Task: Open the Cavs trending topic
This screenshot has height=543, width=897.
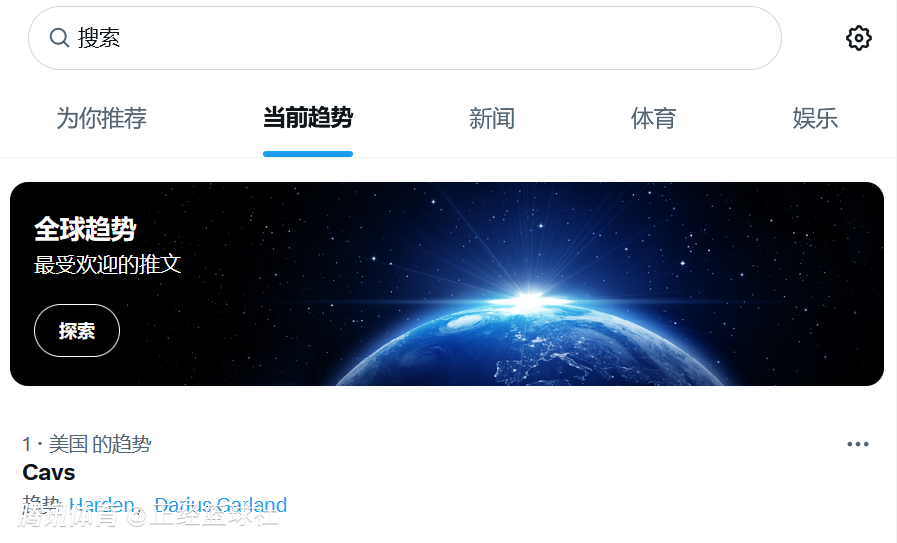Action: (49, 473)
